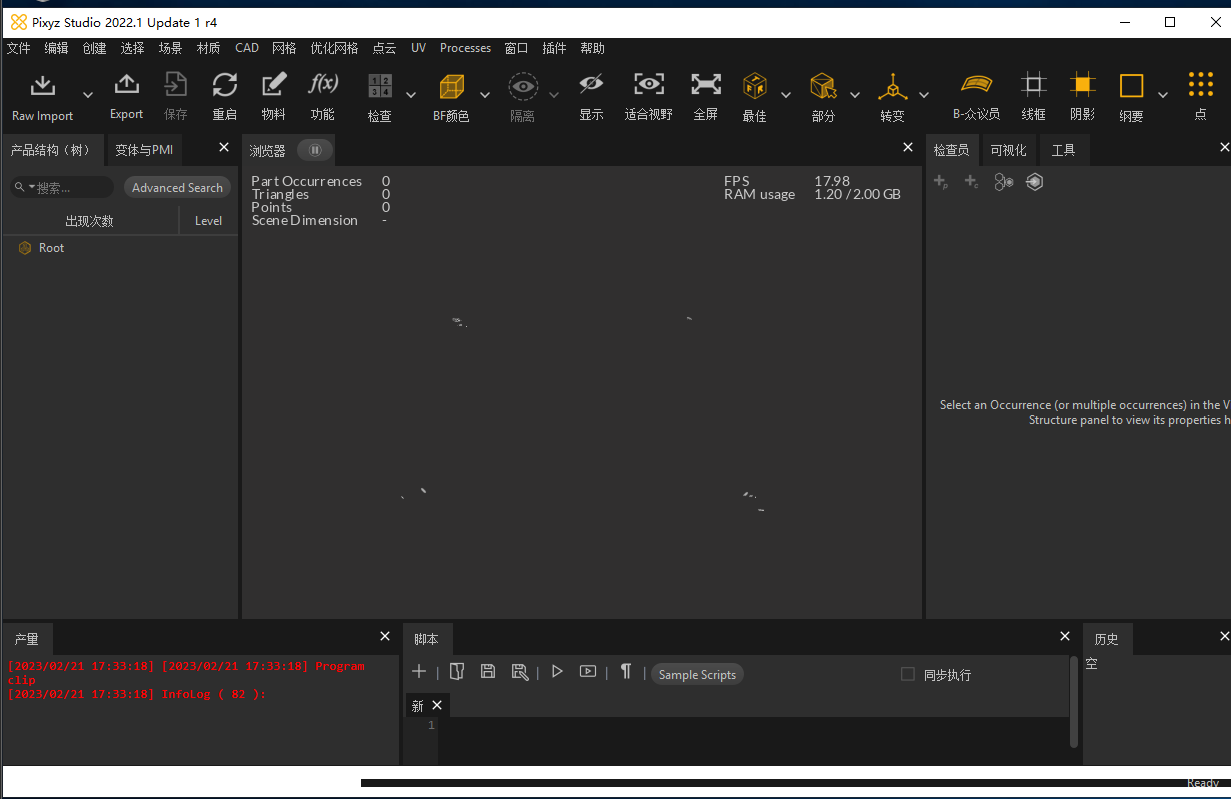Open the CAD menu
Screen dimensions: 1231x799
247,48
